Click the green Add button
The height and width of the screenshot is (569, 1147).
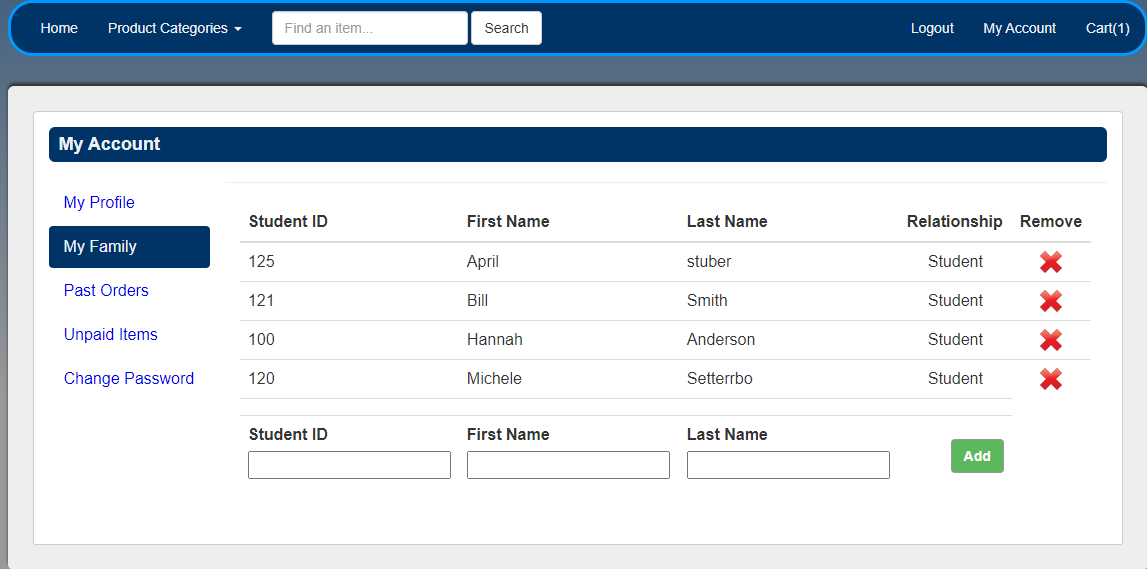(x=977, y=456)
